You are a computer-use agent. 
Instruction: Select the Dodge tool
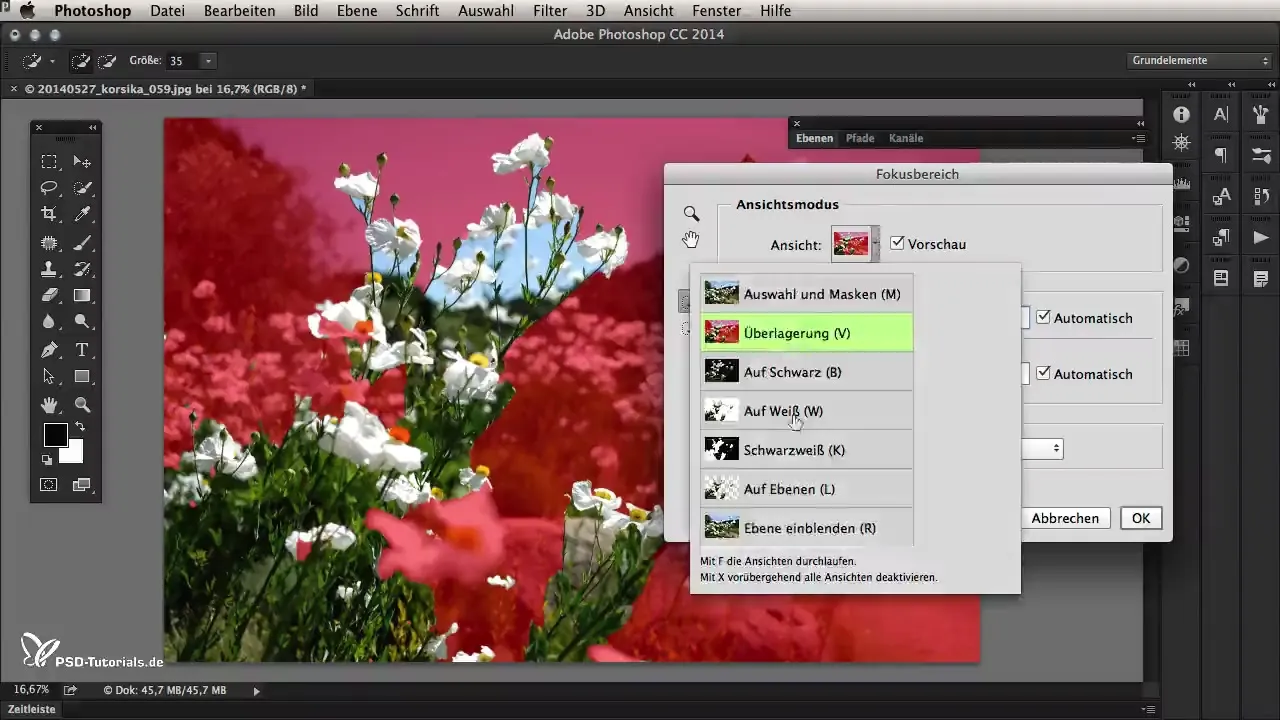click(x=82, y=322)
